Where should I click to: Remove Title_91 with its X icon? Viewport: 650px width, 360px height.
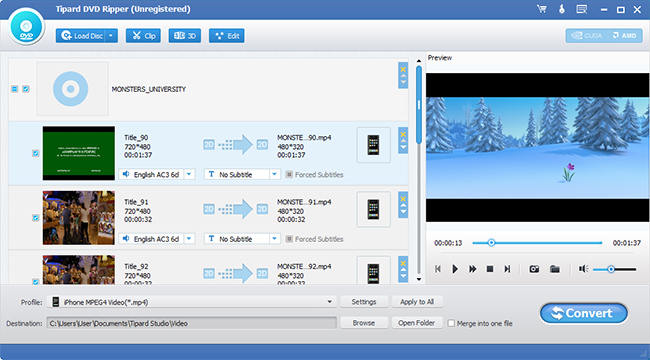[x=403, y=198]
